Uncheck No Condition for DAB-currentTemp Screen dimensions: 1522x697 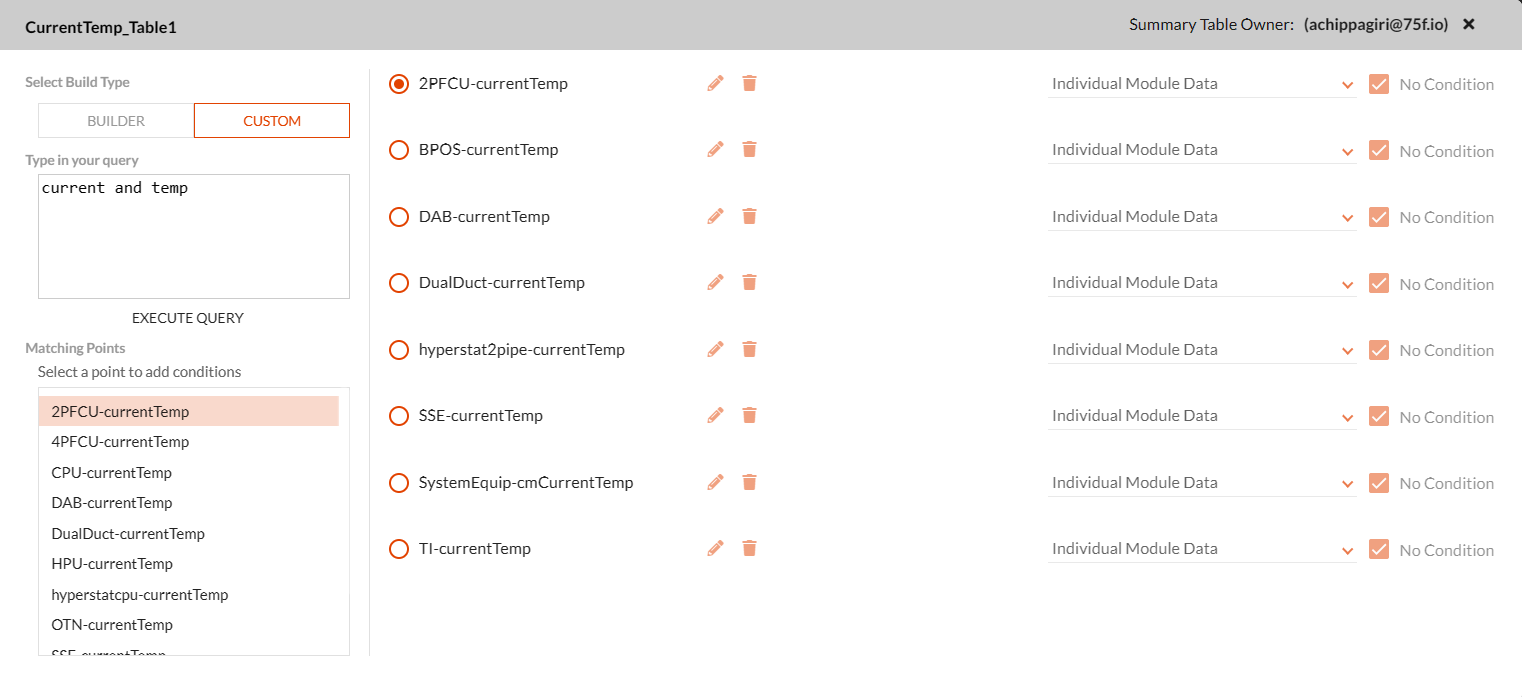[1379, 216]
